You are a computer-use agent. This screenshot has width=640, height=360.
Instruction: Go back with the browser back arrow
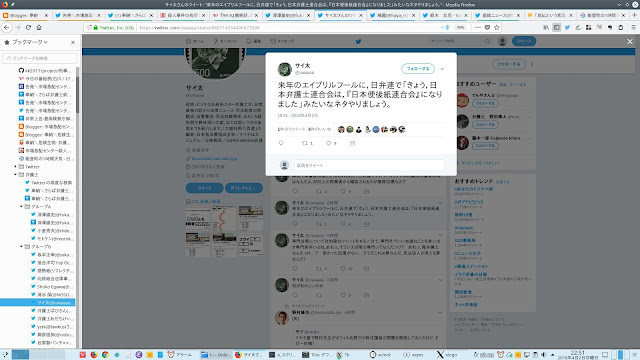(7, 27)
